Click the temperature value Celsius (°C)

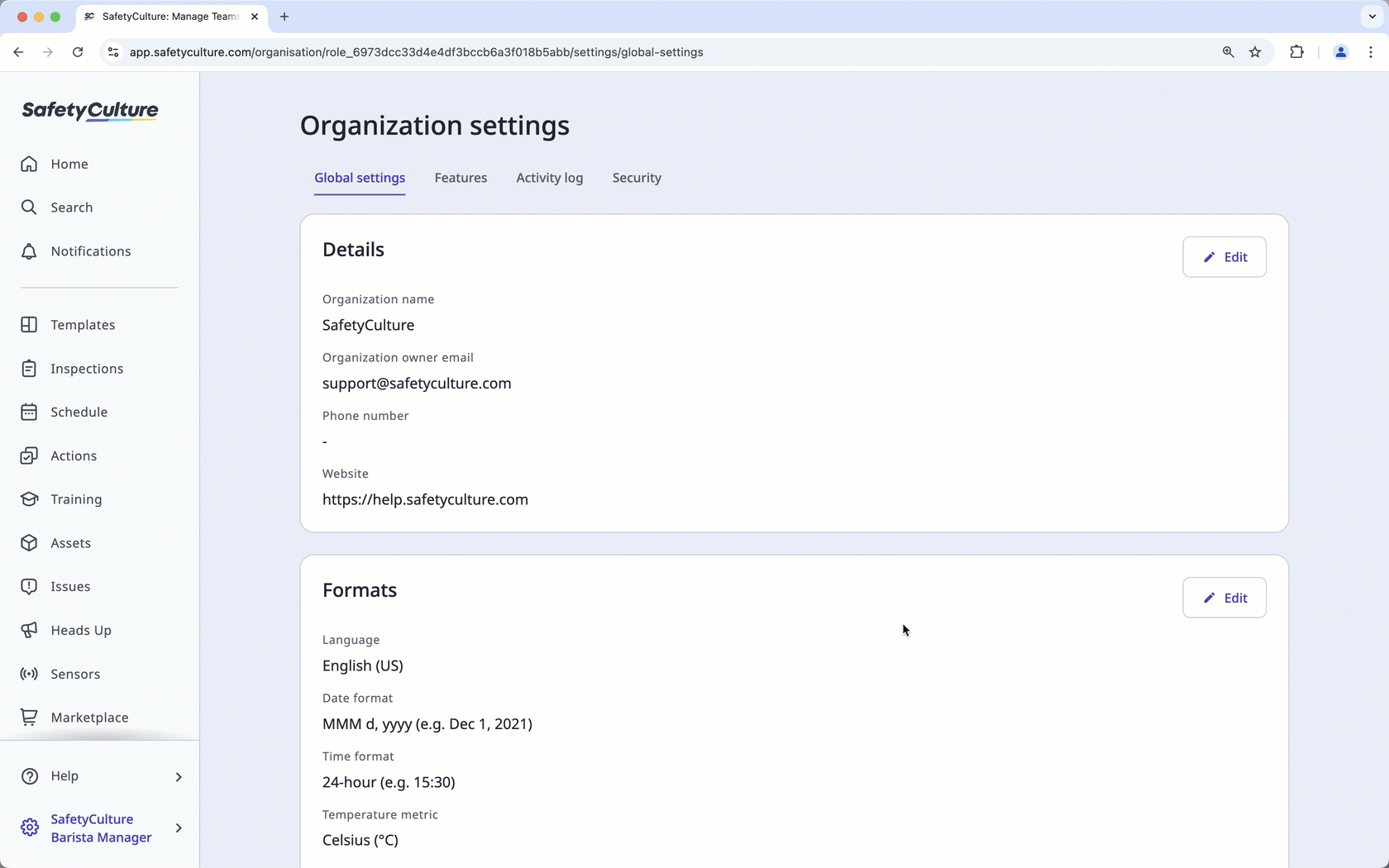point(360,840)
